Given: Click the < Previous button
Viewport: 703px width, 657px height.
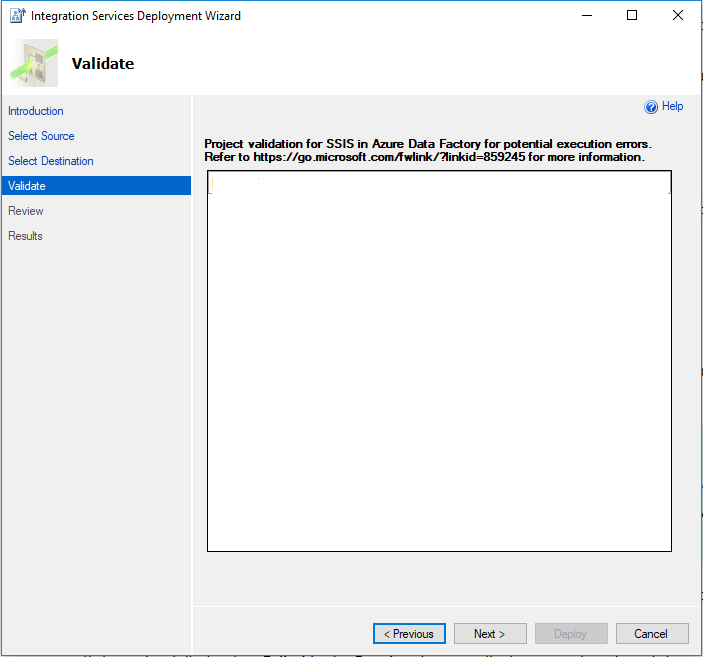Looking at the screenshot, I should (409, 633).
